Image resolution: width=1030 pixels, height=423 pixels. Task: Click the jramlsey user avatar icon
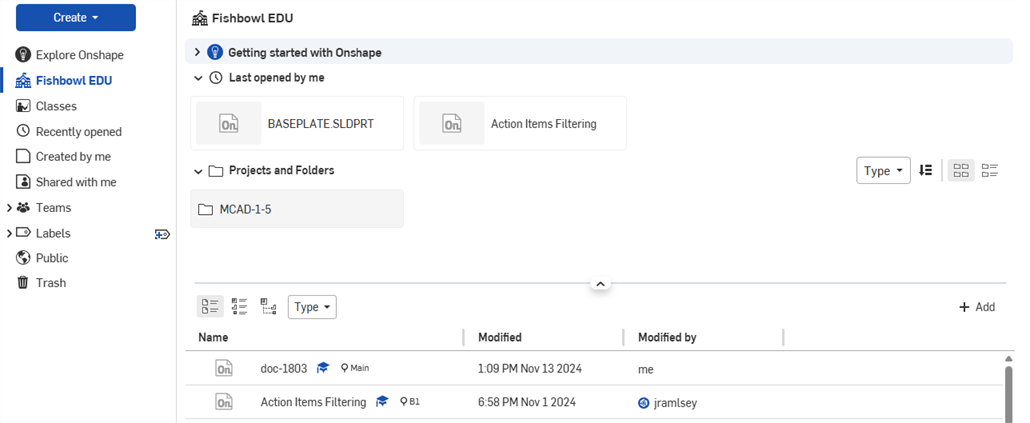click(x=644, y=403)
